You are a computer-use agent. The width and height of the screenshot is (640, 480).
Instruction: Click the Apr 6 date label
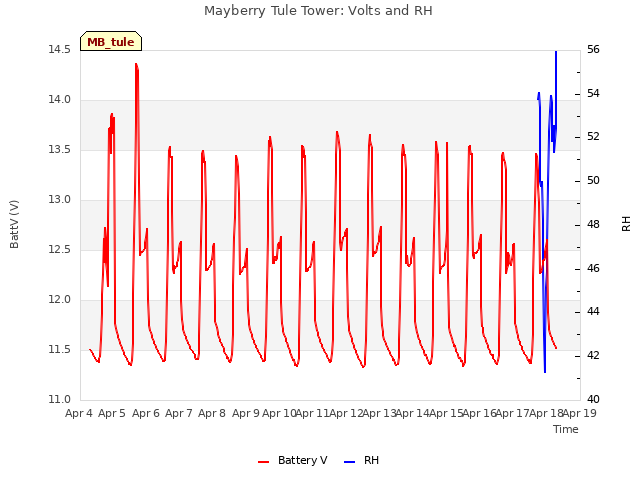[146, 413]
